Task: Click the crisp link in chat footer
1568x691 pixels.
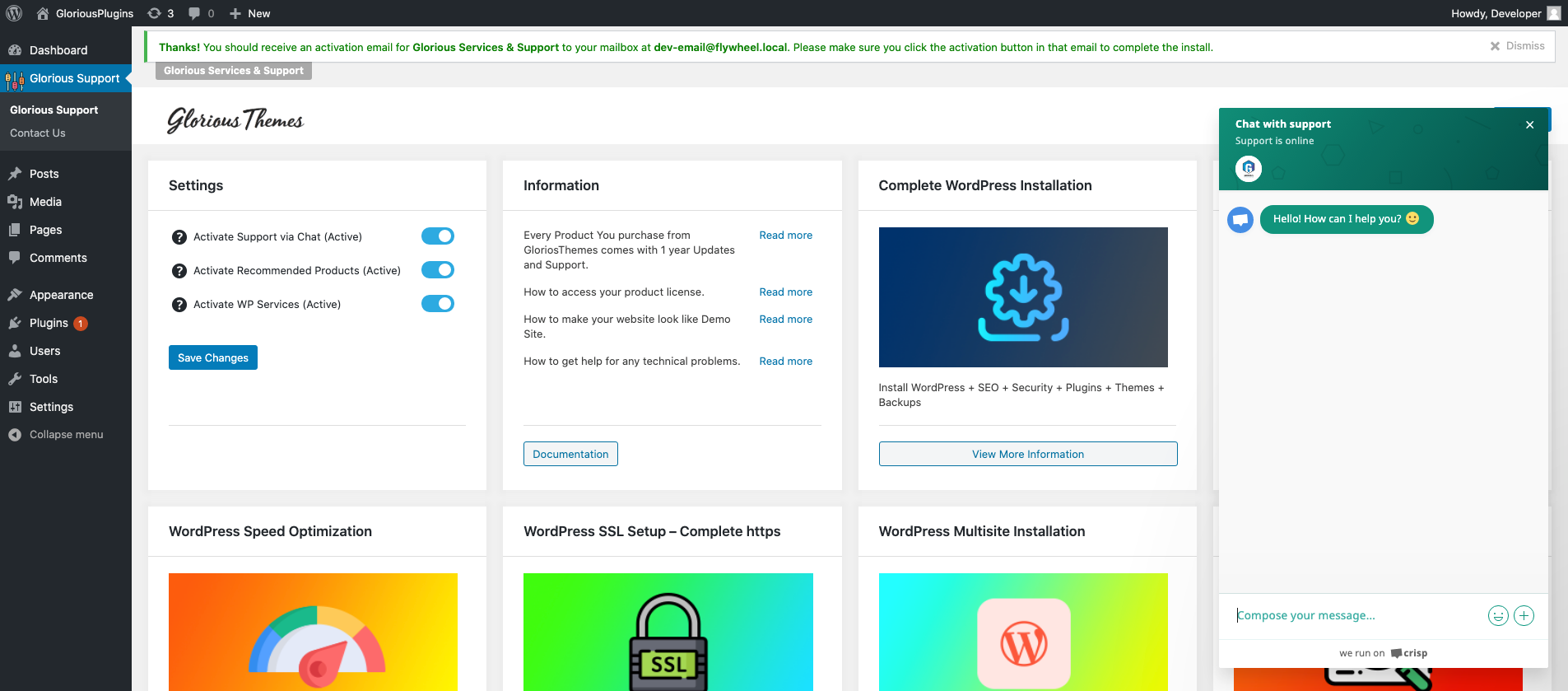Action: point(1409,653)
